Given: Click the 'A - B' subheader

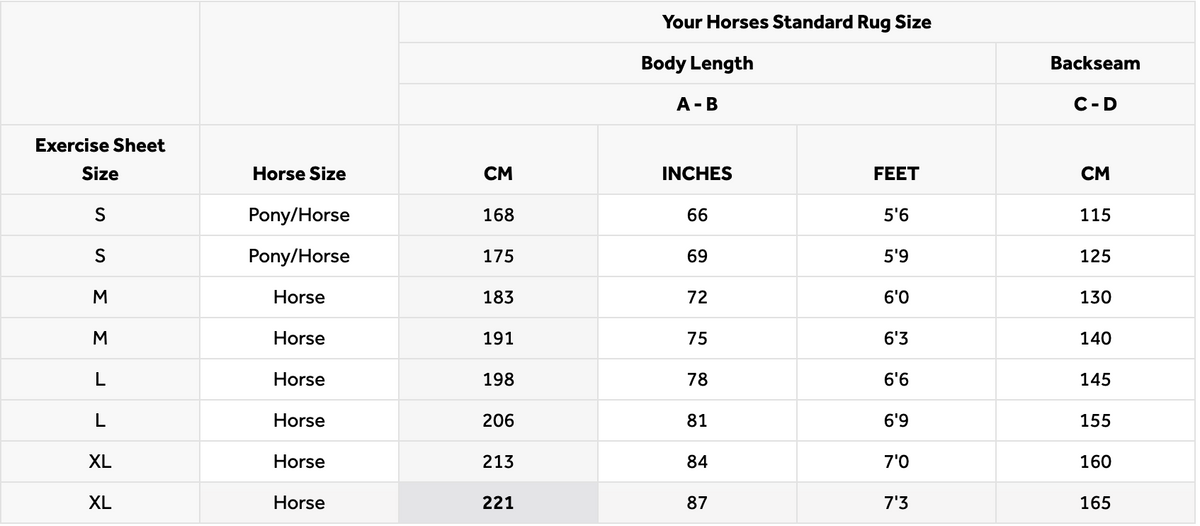Looking at the screenshot, I should coord(697,104).
